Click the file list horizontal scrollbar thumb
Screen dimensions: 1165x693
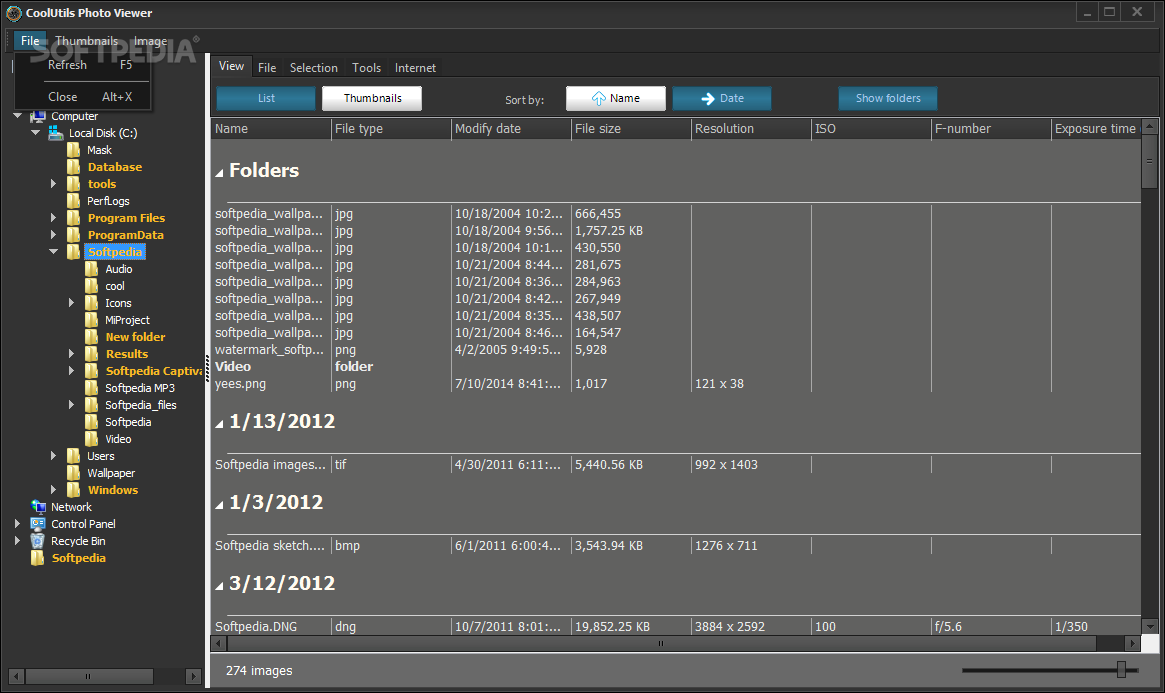(x=661, y=643)
